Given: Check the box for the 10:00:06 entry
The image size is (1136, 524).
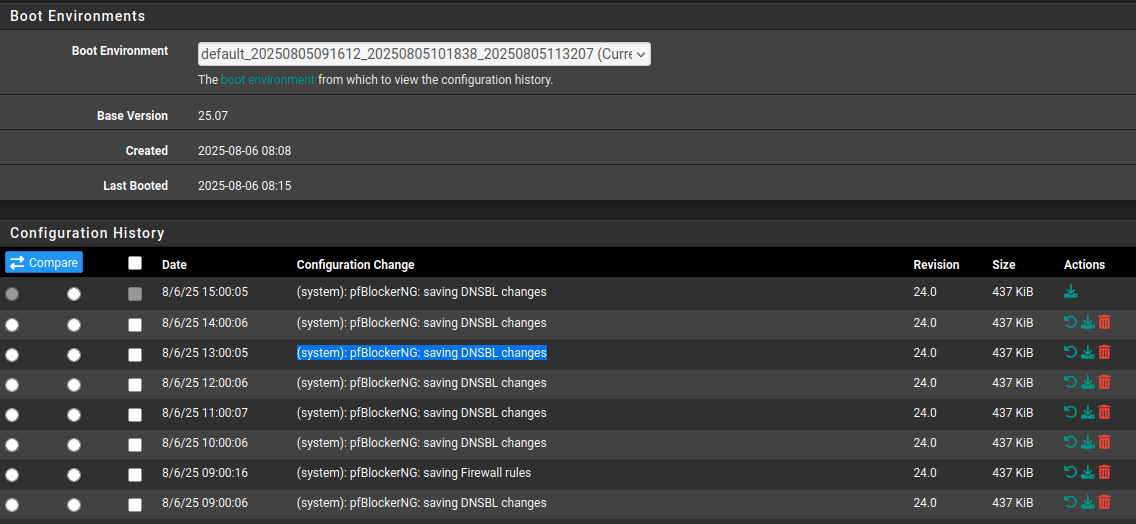Looking at the screenshot, I should point(135,445).
